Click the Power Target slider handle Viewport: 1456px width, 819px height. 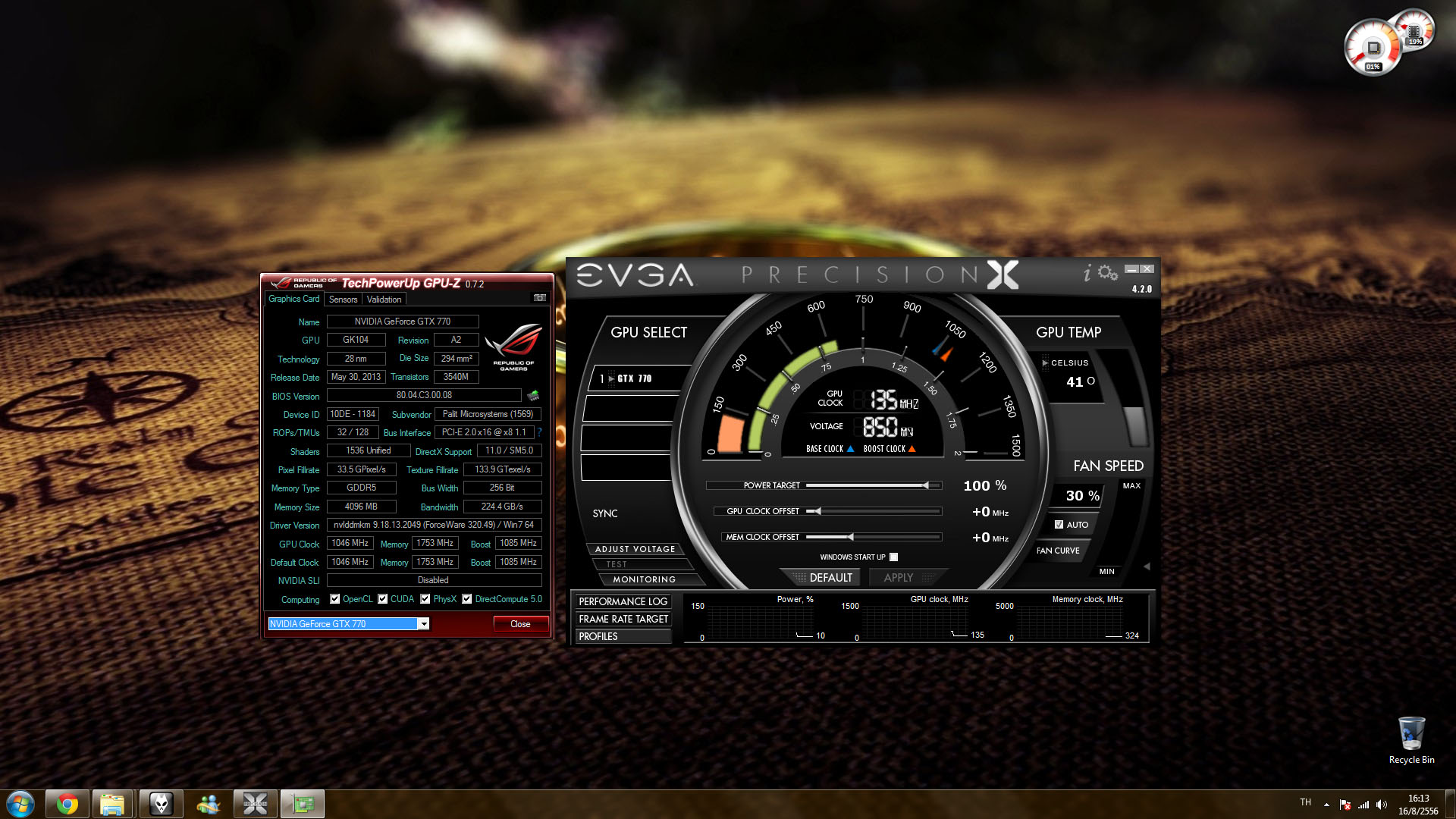[x=925, y=485]
